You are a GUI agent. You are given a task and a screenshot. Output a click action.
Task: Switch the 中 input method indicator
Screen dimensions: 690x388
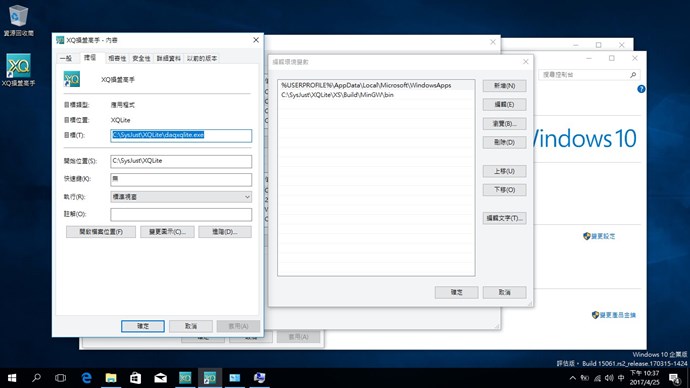(x=621, y=378)
